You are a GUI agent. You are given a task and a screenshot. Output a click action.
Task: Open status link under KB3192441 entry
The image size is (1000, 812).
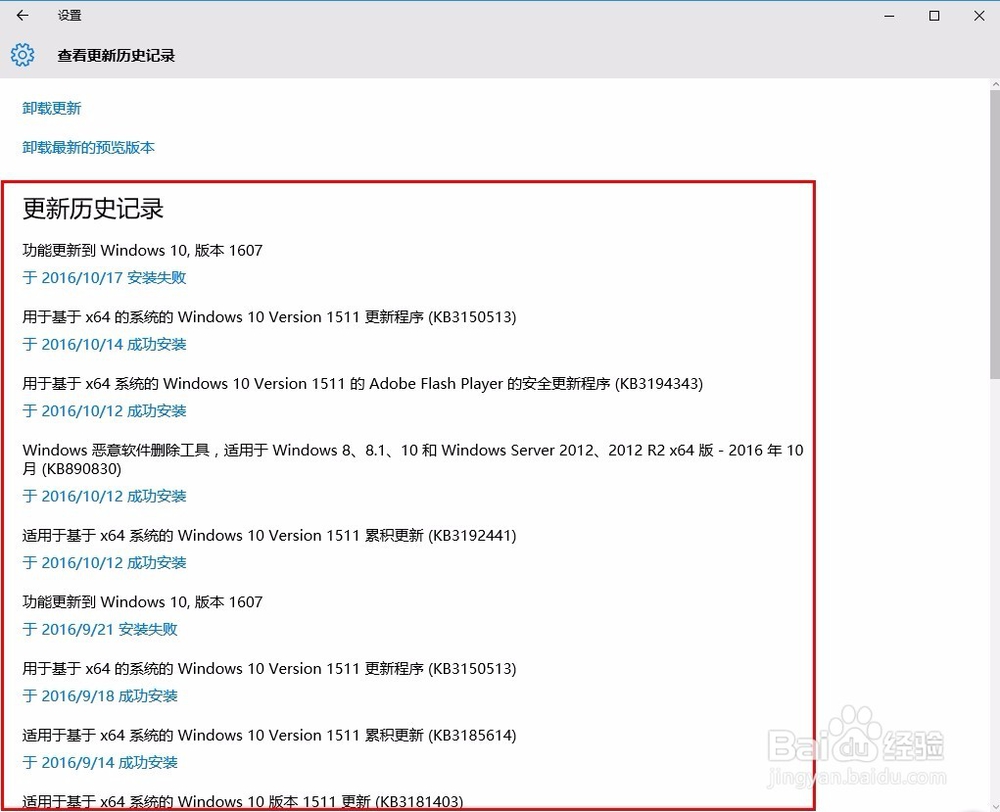click(104, 563)
